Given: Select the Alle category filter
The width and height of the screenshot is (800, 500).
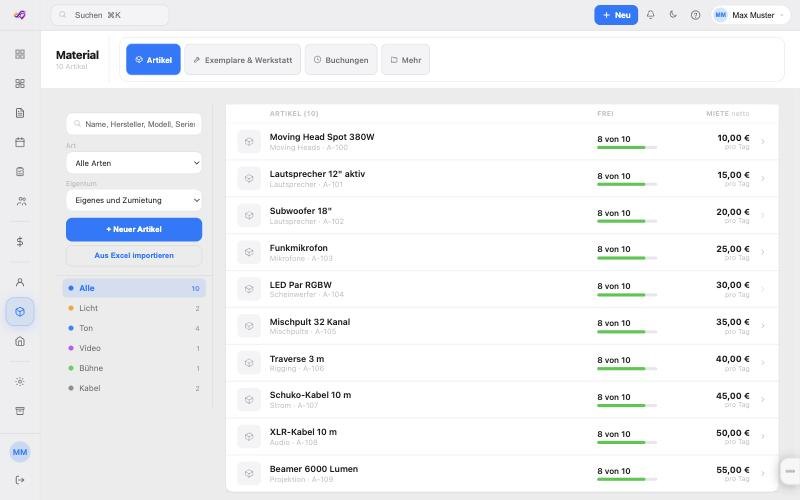Looking at the screenshot, I should click(134, 288).
